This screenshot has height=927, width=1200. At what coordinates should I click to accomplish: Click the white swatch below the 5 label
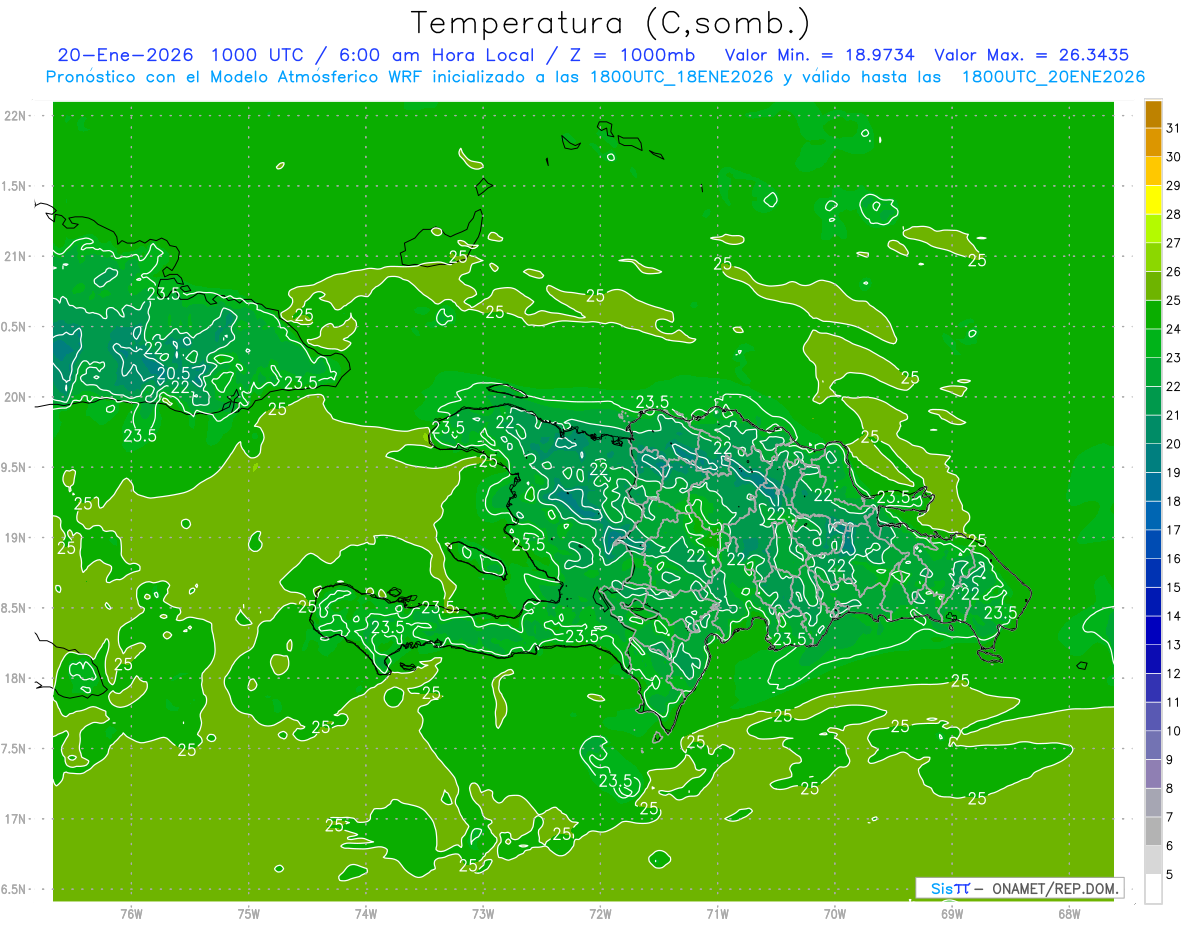(x=1153, y=888)
